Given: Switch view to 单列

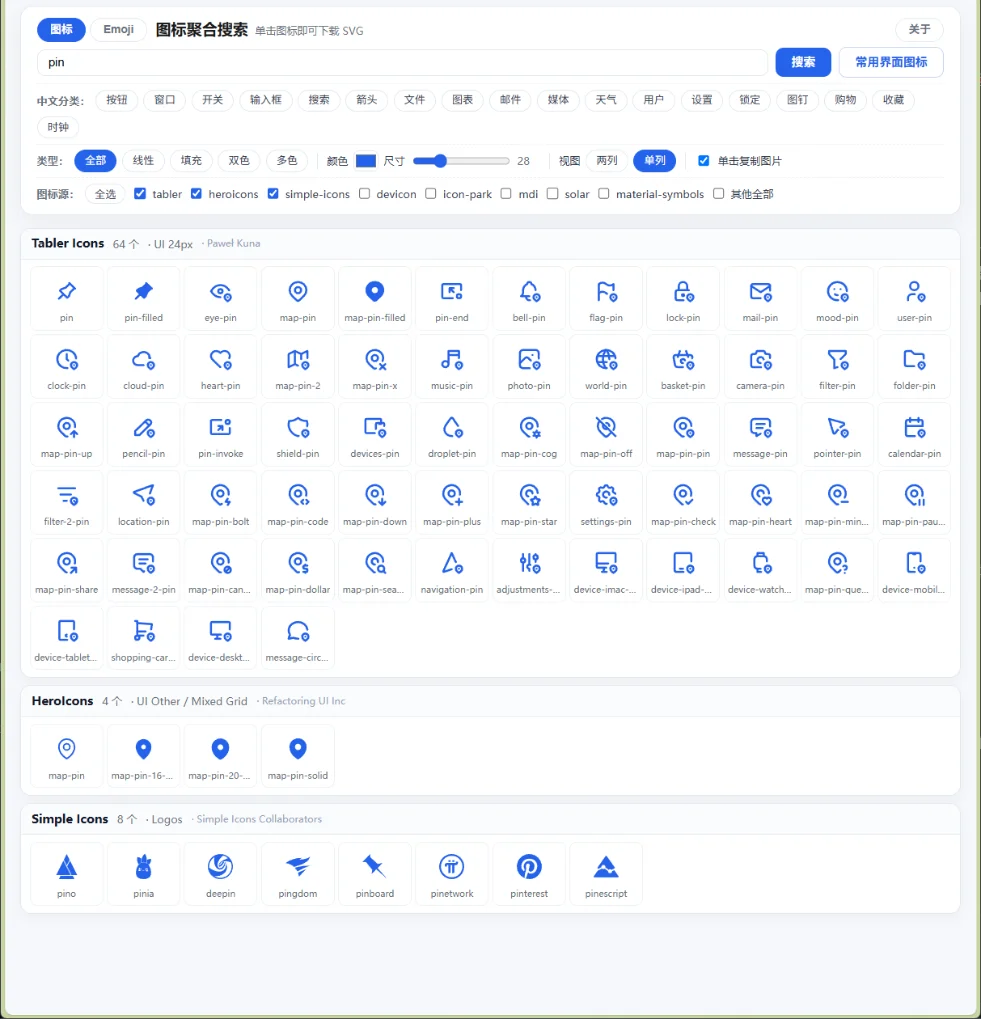Looking at the screenshot, I should [655, 161].
